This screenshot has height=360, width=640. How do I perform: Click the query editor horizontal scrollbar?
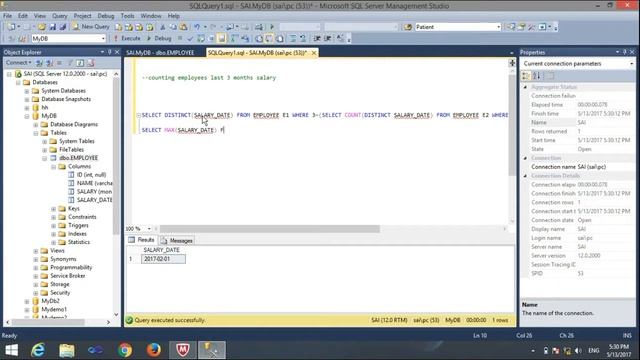tap(270, 229)
